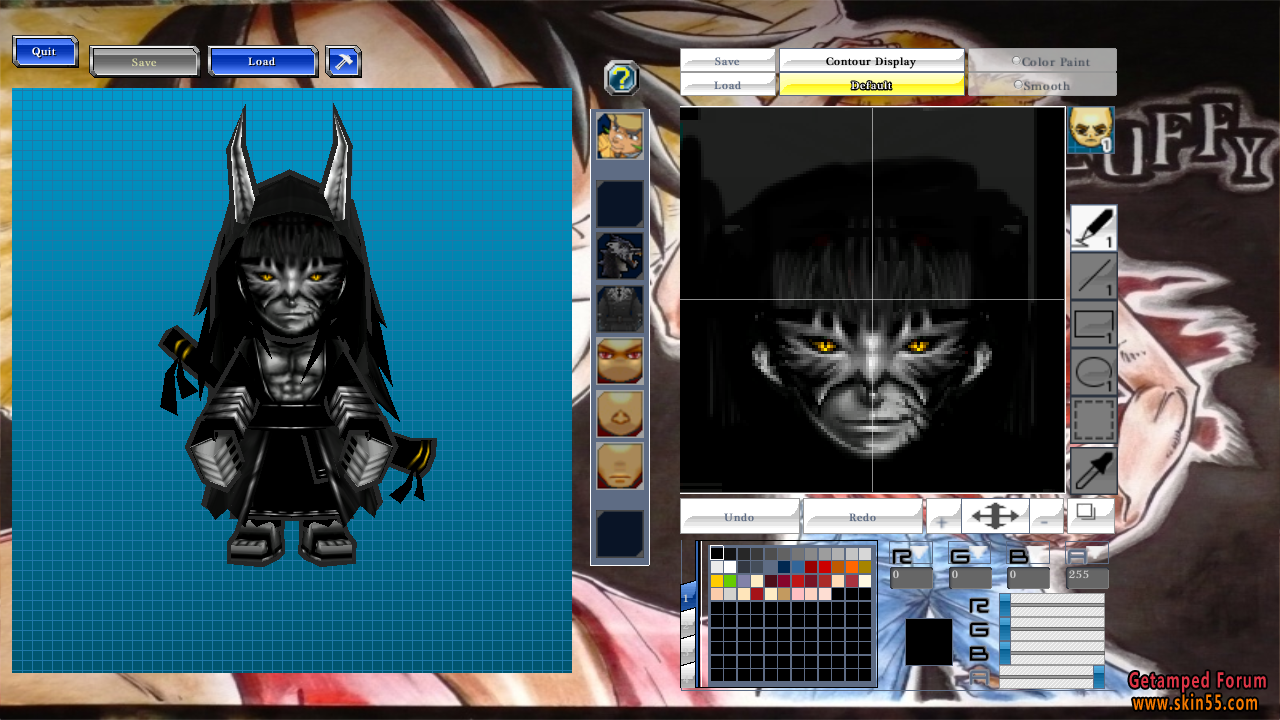Select the cartoon character thumbnail in parts list

click(620, 136)
